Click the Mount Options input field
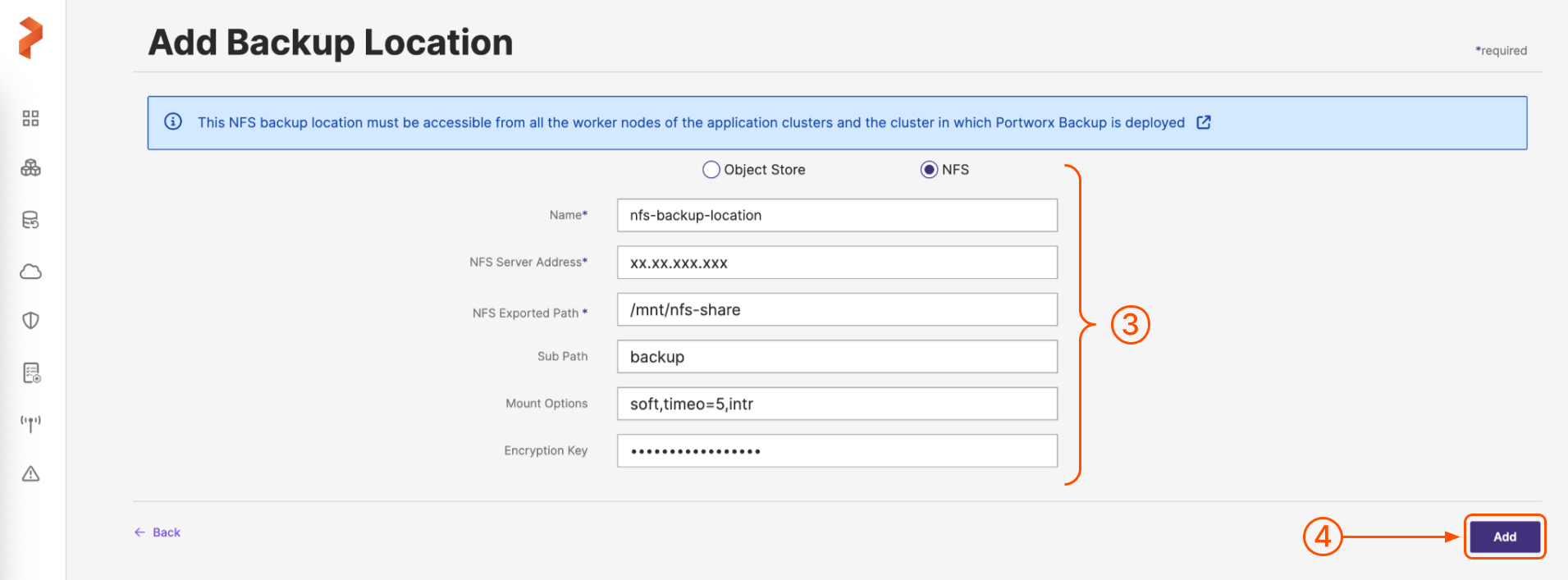The width and height of the screenshot is (1568, 580). tap(837, 404)
